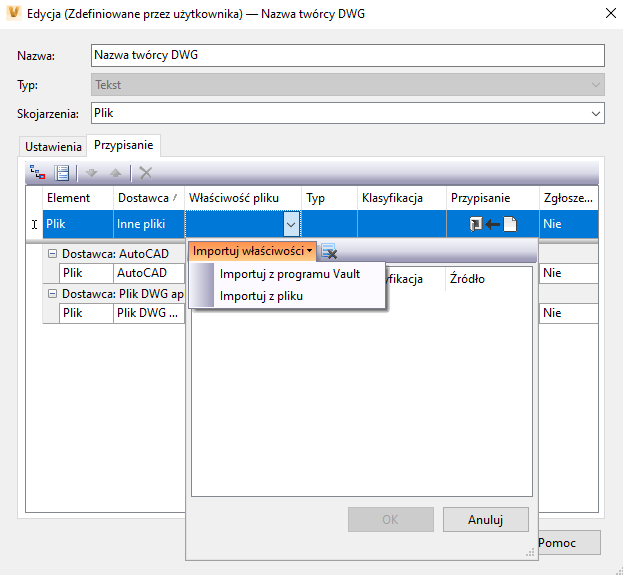Click the Pomoc button
The height and width of the screenshot is (575, 623).
569,543
